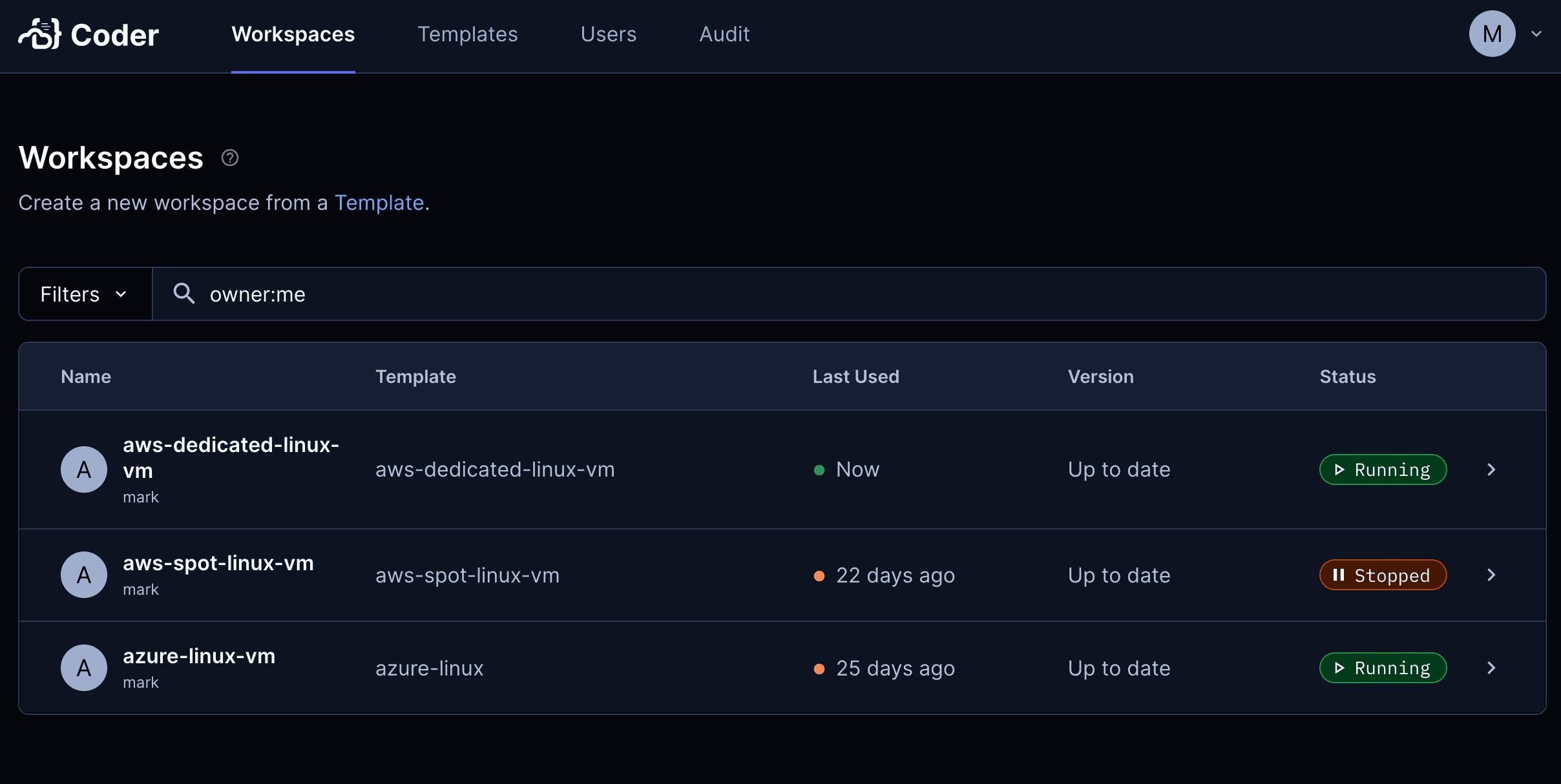
Task: Click the Running status badge of aws-dedicated-linux-vm
Action: tap(1383, 469)
